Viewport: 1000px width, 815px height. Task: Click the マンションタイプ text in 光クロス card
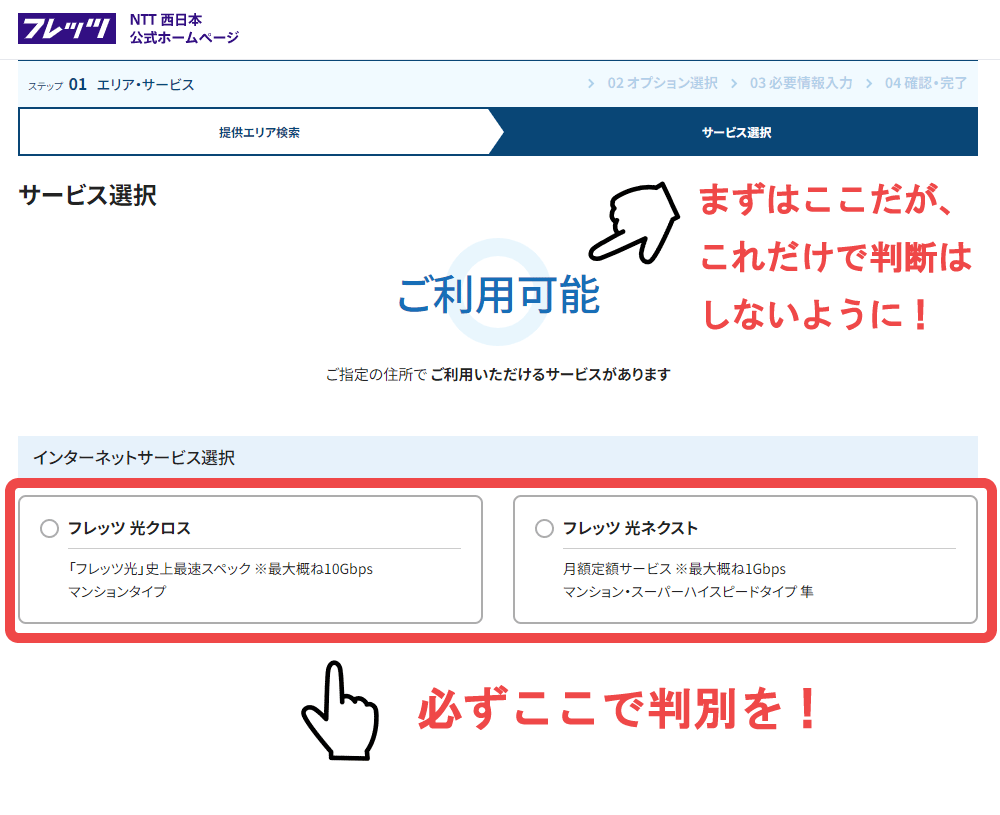[117, 592]
